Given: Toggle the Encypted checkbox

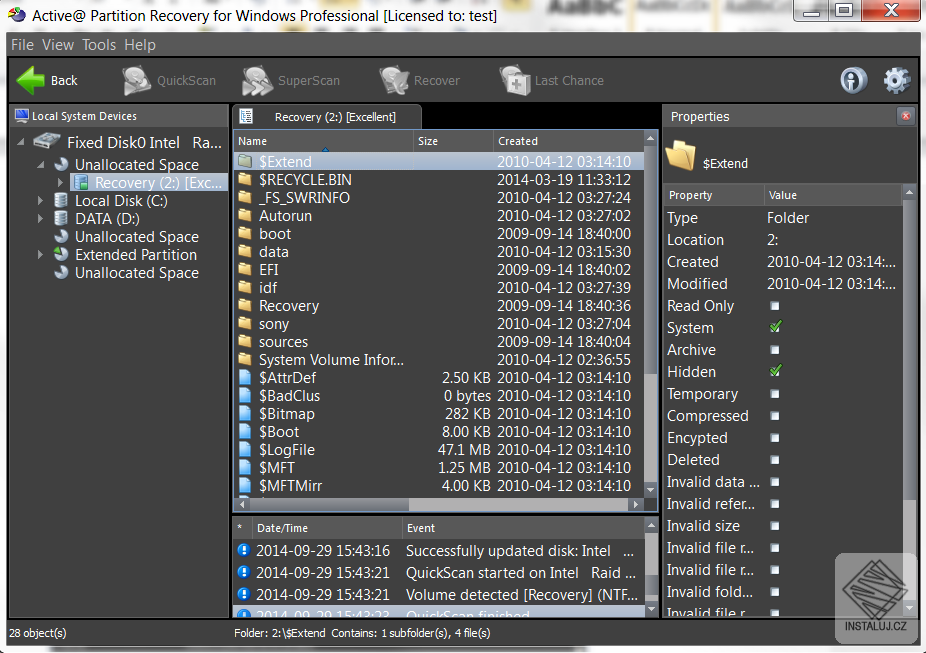Looking at the screenshot, I should click(775, 438).
